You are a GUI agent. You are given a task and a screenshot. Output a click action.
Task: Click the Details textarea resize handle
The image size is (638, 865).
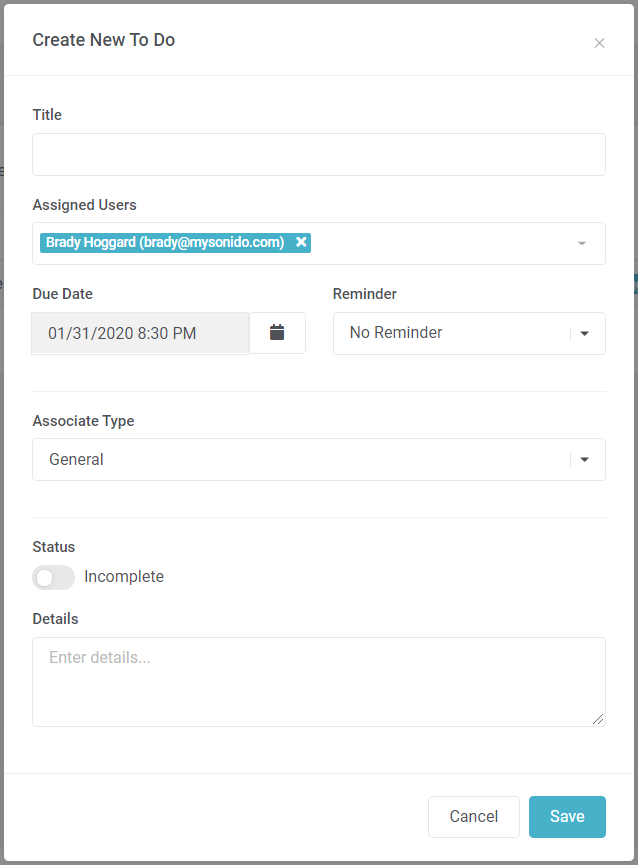pyautogui.click(x=599, y=719)
